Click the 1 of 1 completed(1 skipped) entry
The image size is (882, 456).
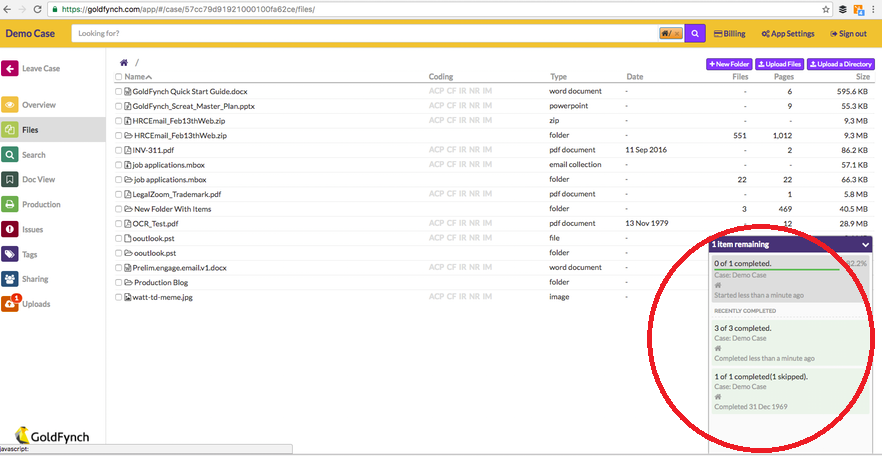click(791, 391)
